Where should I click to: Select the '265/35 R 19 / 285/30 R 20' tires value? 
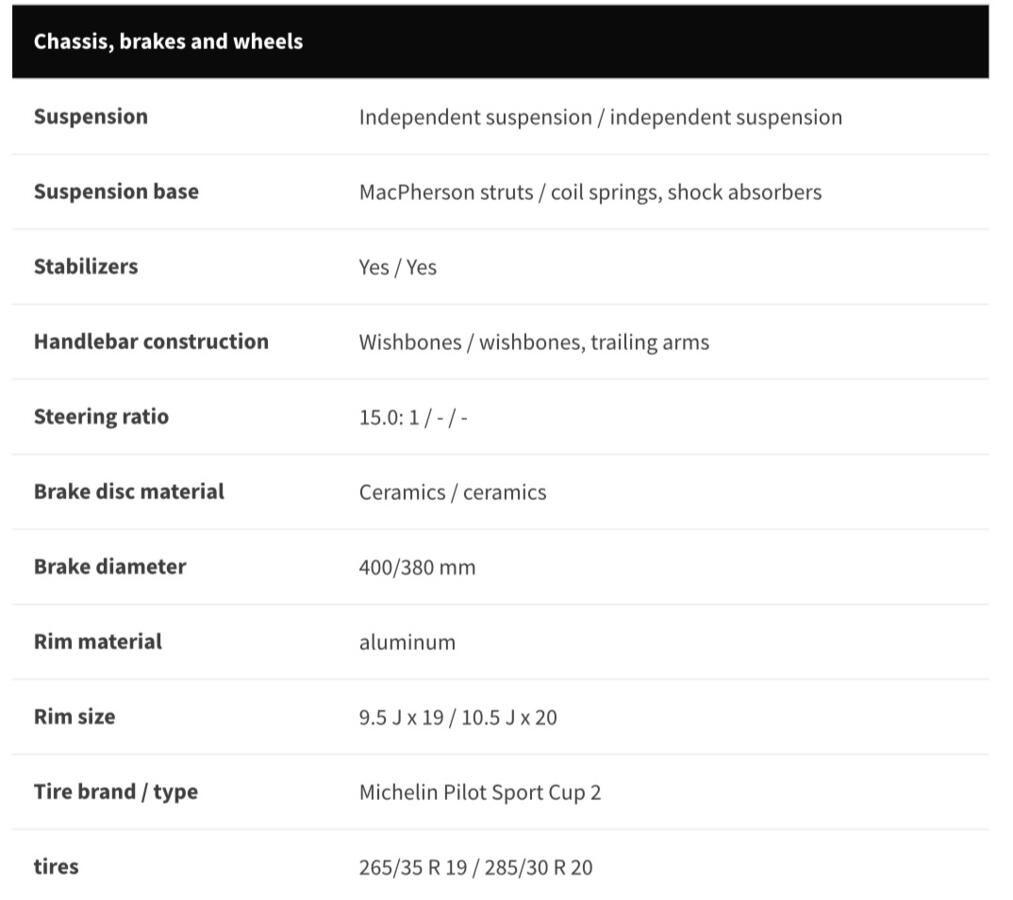(x=475, y=867)
